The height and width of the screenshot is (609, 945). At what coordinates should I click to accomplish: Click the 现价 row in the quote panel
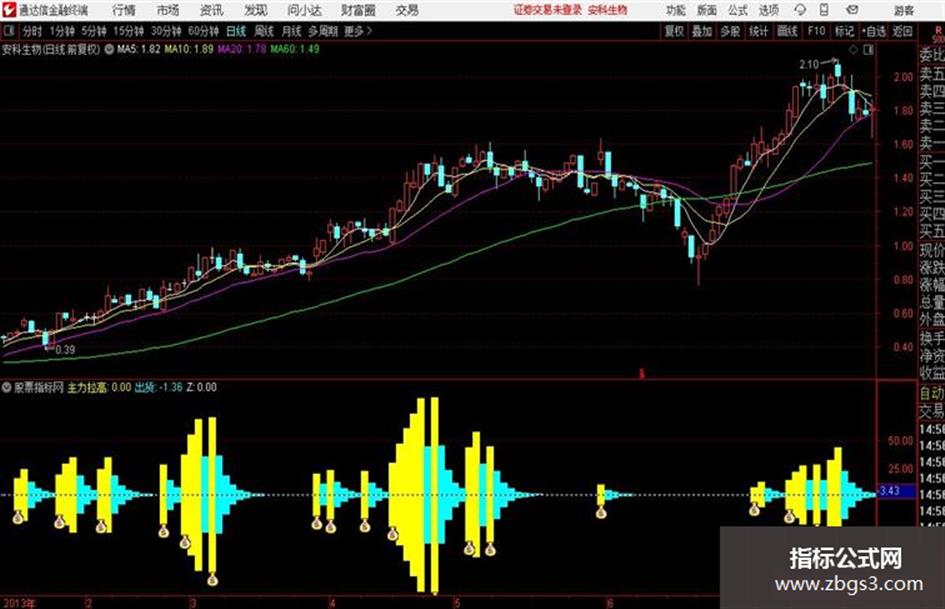[931, 250]
